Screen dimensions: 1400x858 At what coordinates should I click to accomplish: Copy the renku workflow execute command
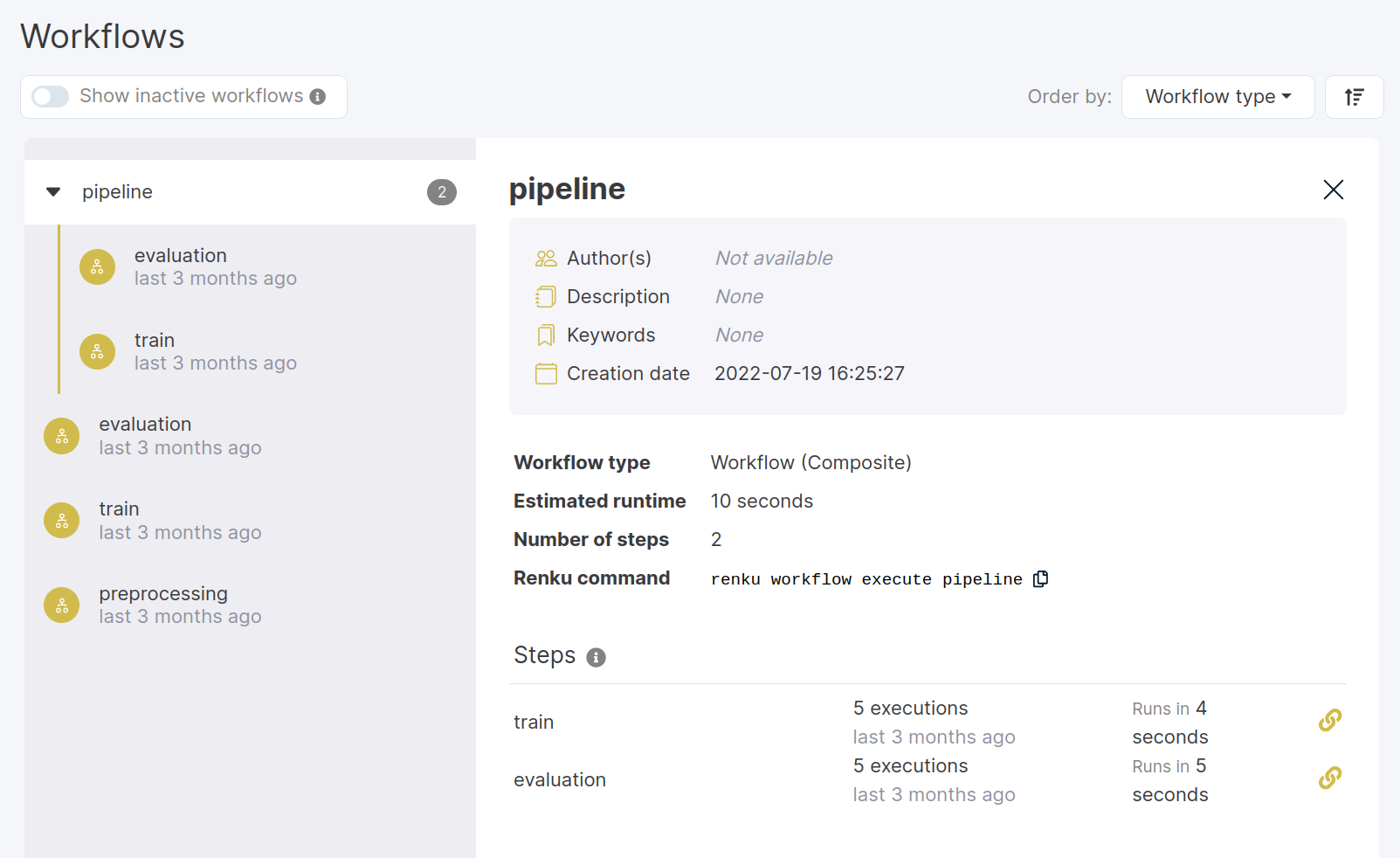tap(1040, 579)
